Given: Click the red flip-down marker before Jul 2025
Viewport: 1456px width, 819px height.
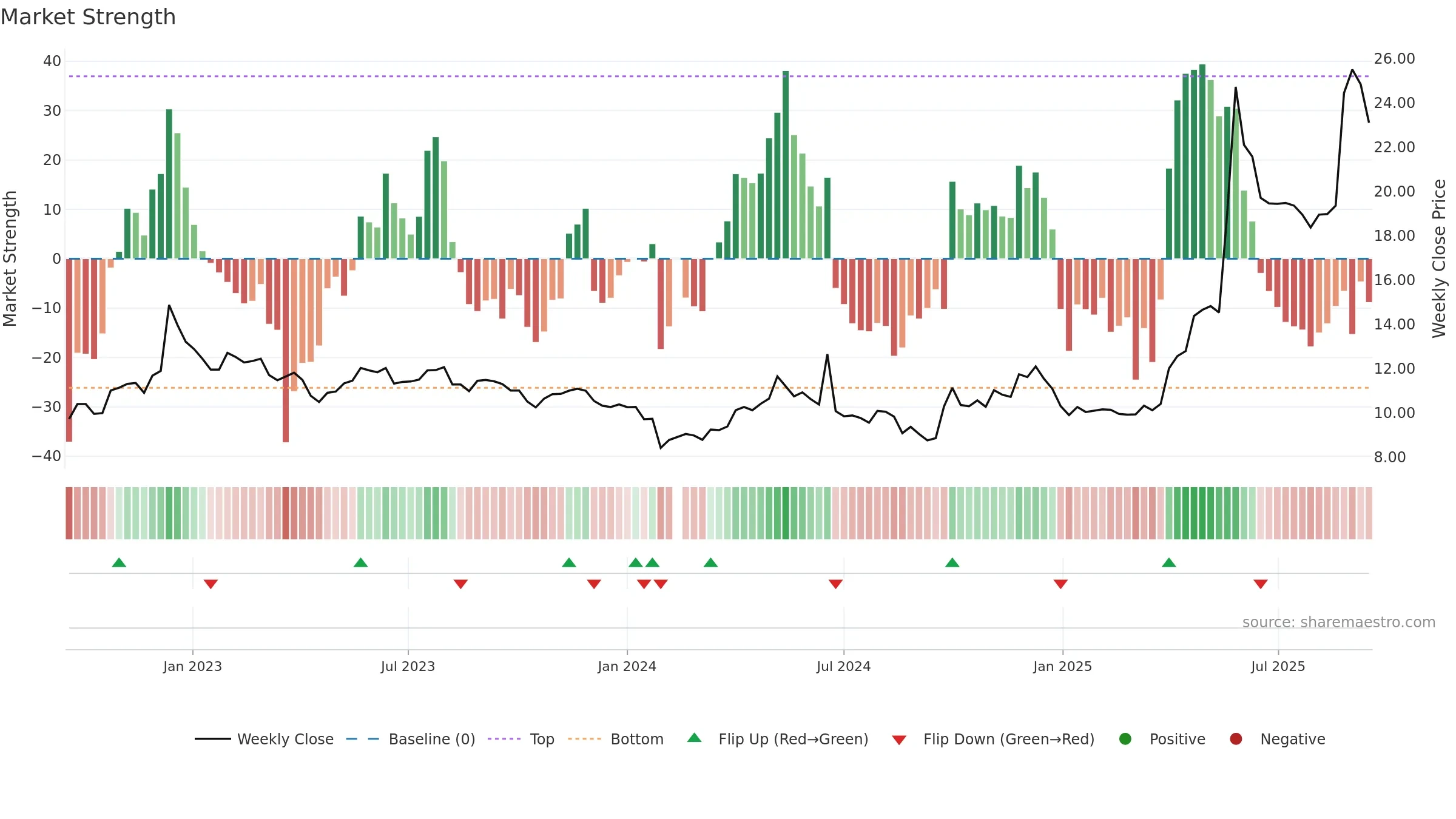Looking at the screenshot, I should point(1261,584).
